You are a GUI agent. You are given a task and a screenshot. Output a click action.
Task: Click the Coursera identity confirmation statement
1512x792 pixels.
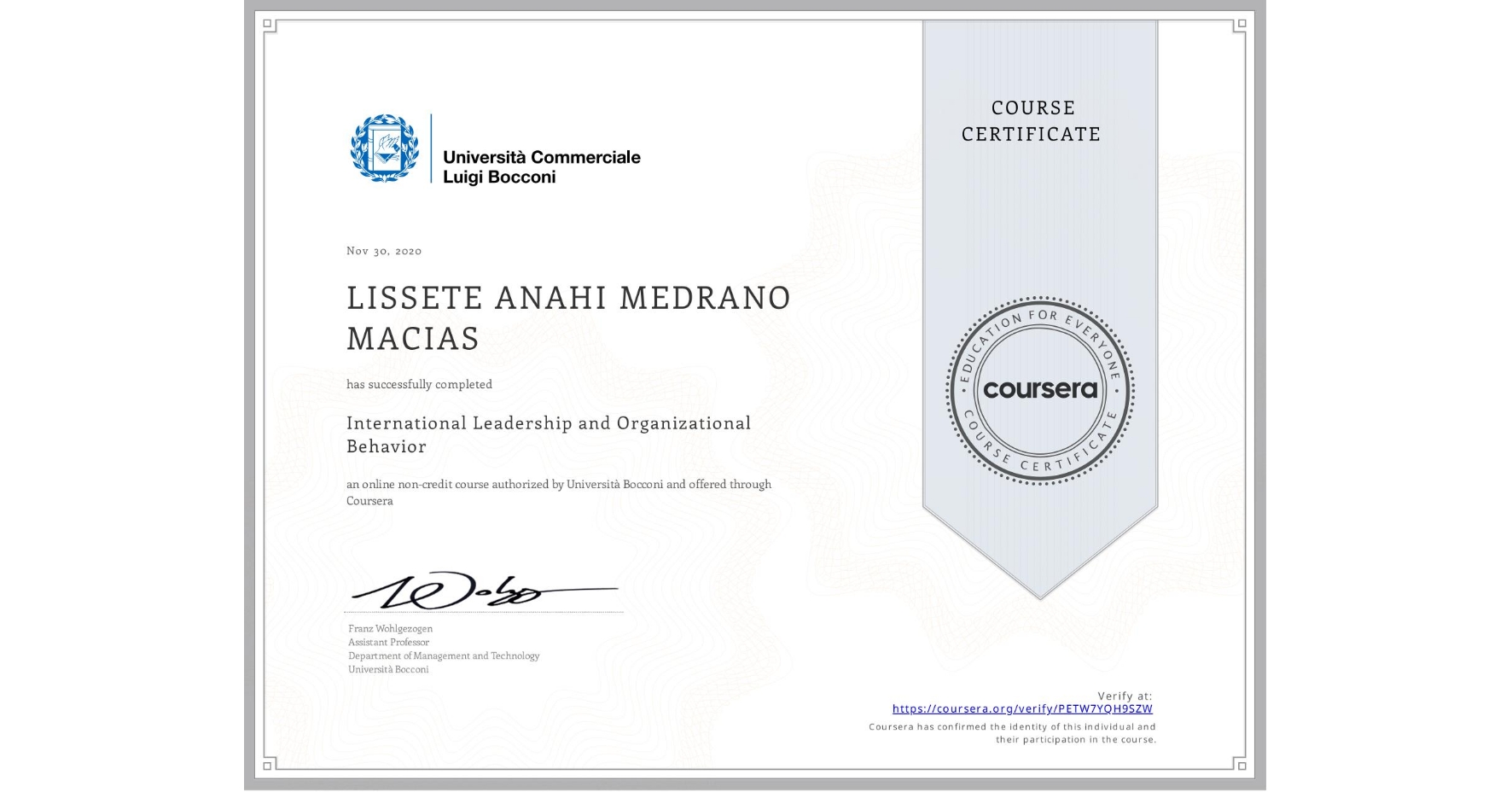click(x=1012, y=732)
